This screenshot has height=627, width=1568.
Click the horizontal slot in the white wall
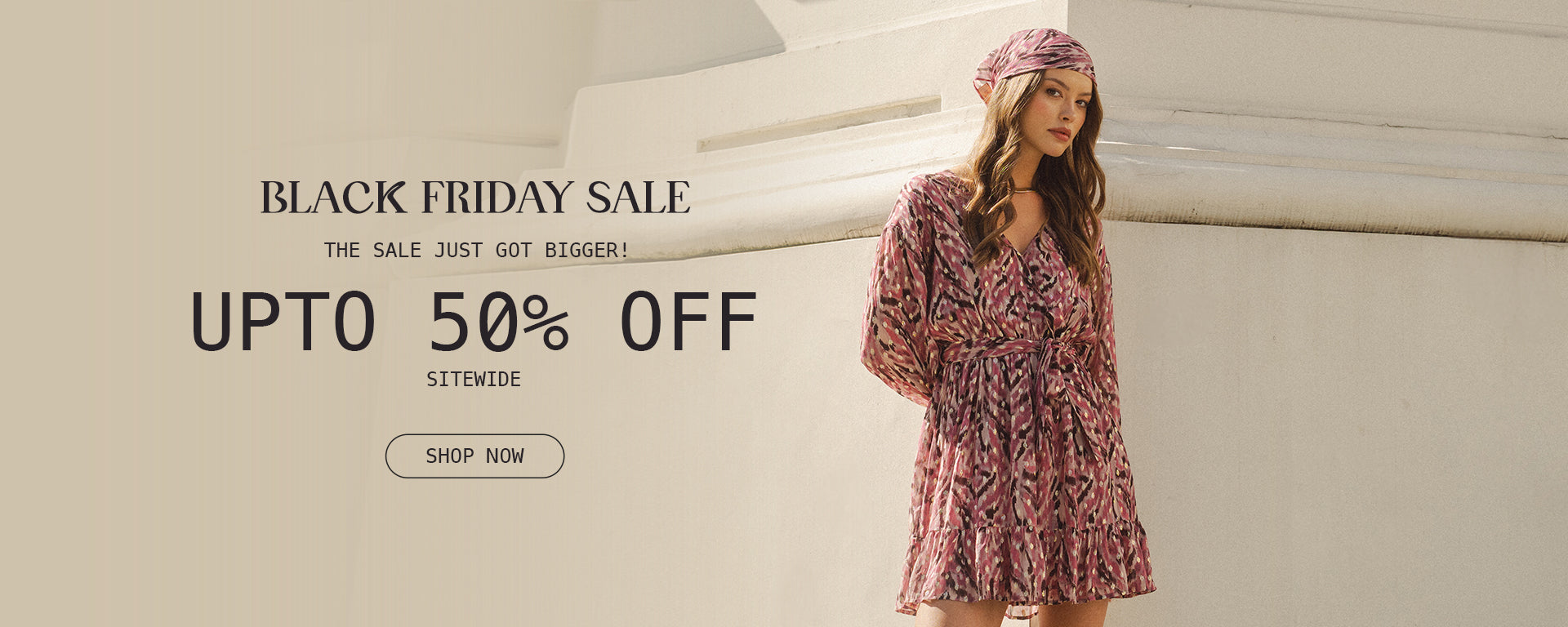tap(818, 124)
